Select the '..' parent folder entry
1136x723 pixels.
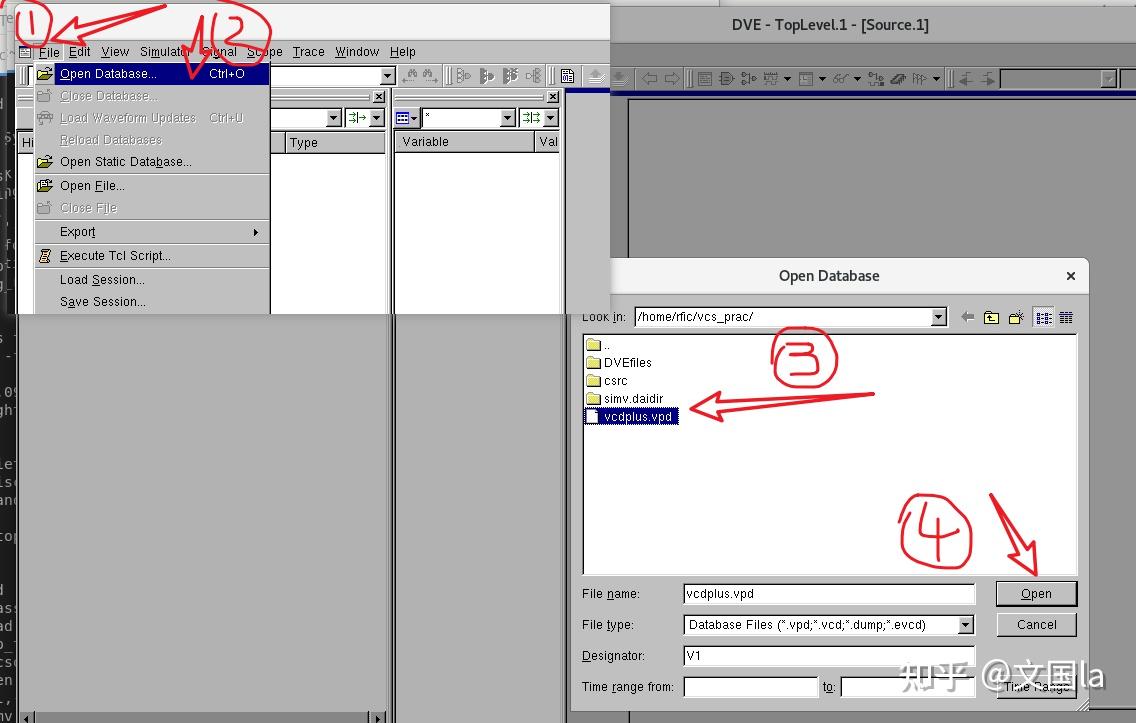[598, 345]
